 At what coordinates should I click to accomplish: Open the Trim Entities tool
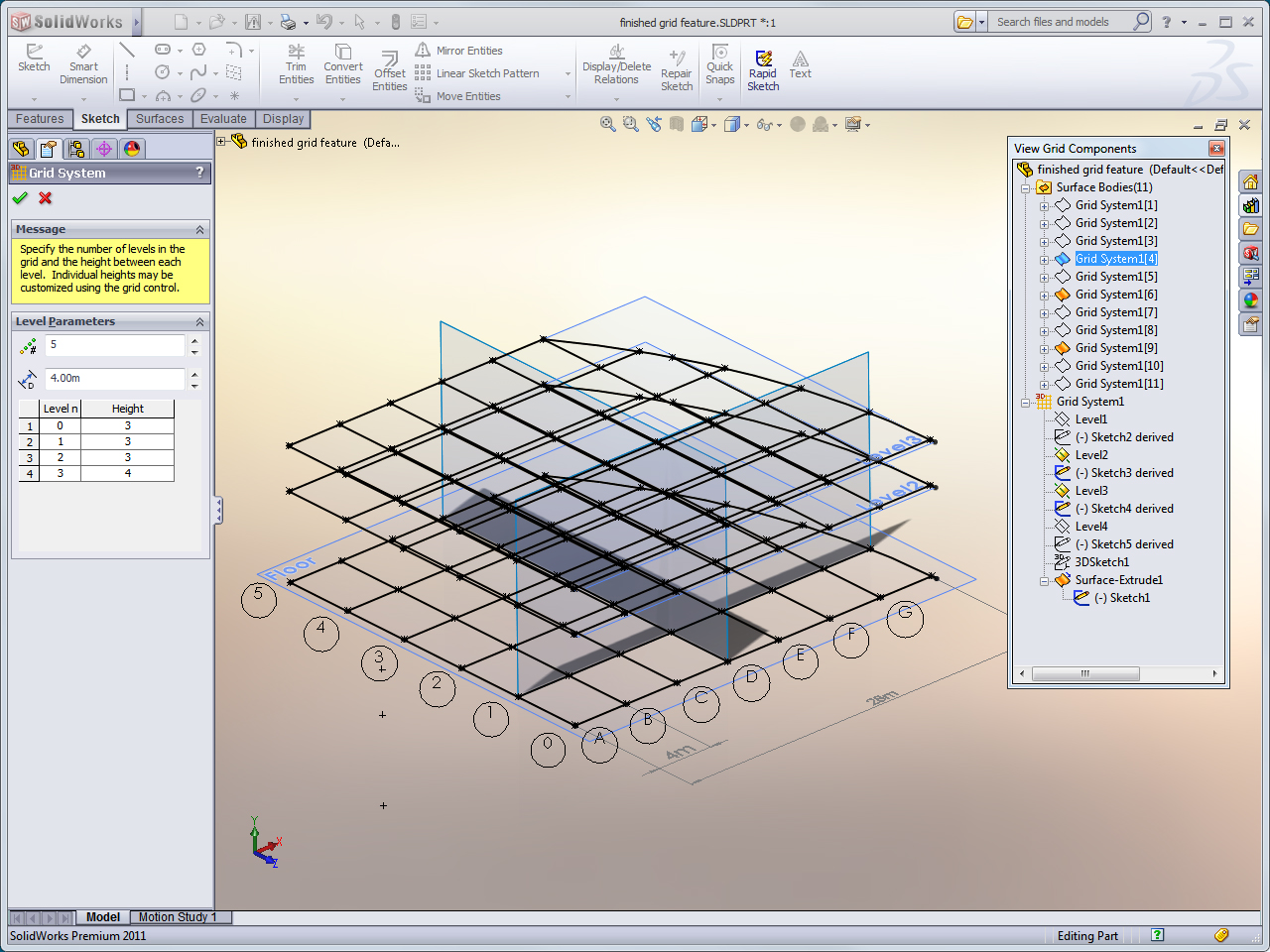coord(295,65)
